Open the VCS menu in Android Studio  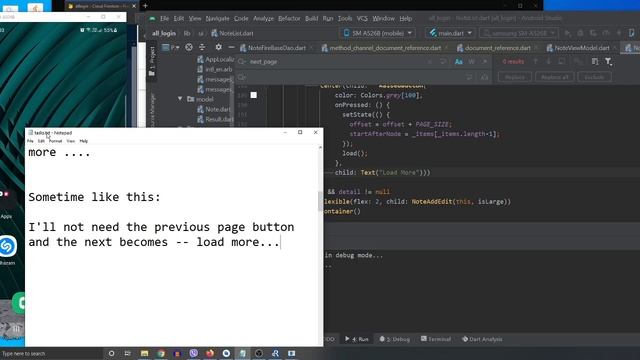point(362,18)
